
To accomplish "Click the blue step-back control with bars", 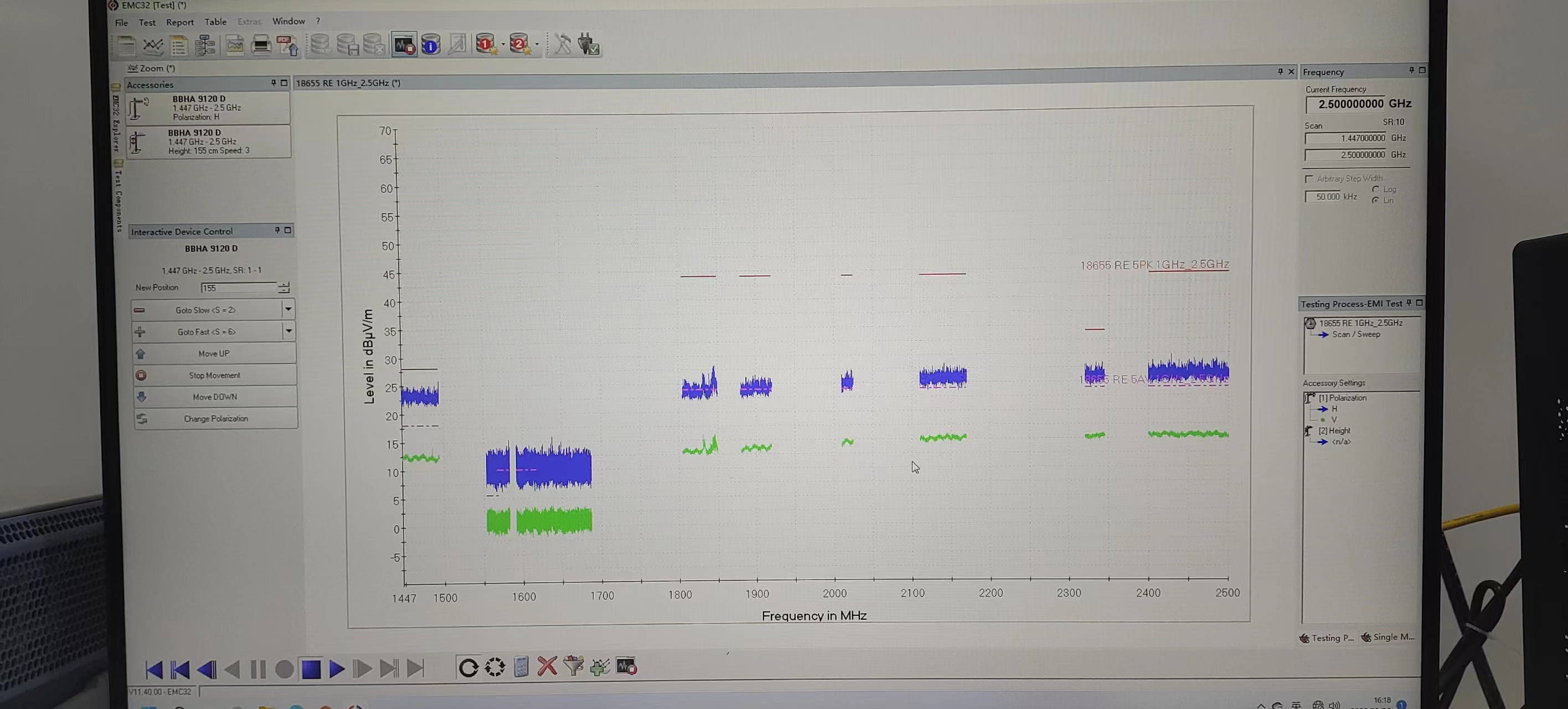I will click(207, 670).
